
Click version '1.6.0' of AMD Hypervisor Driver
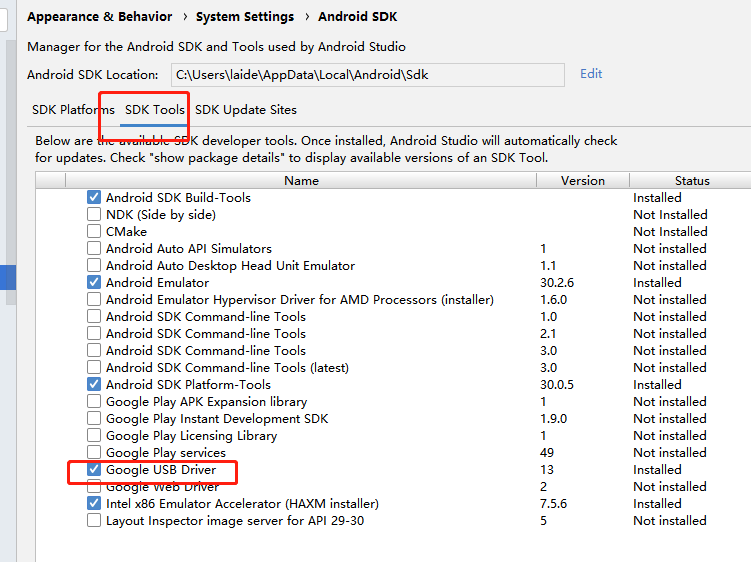pos(554,299)
